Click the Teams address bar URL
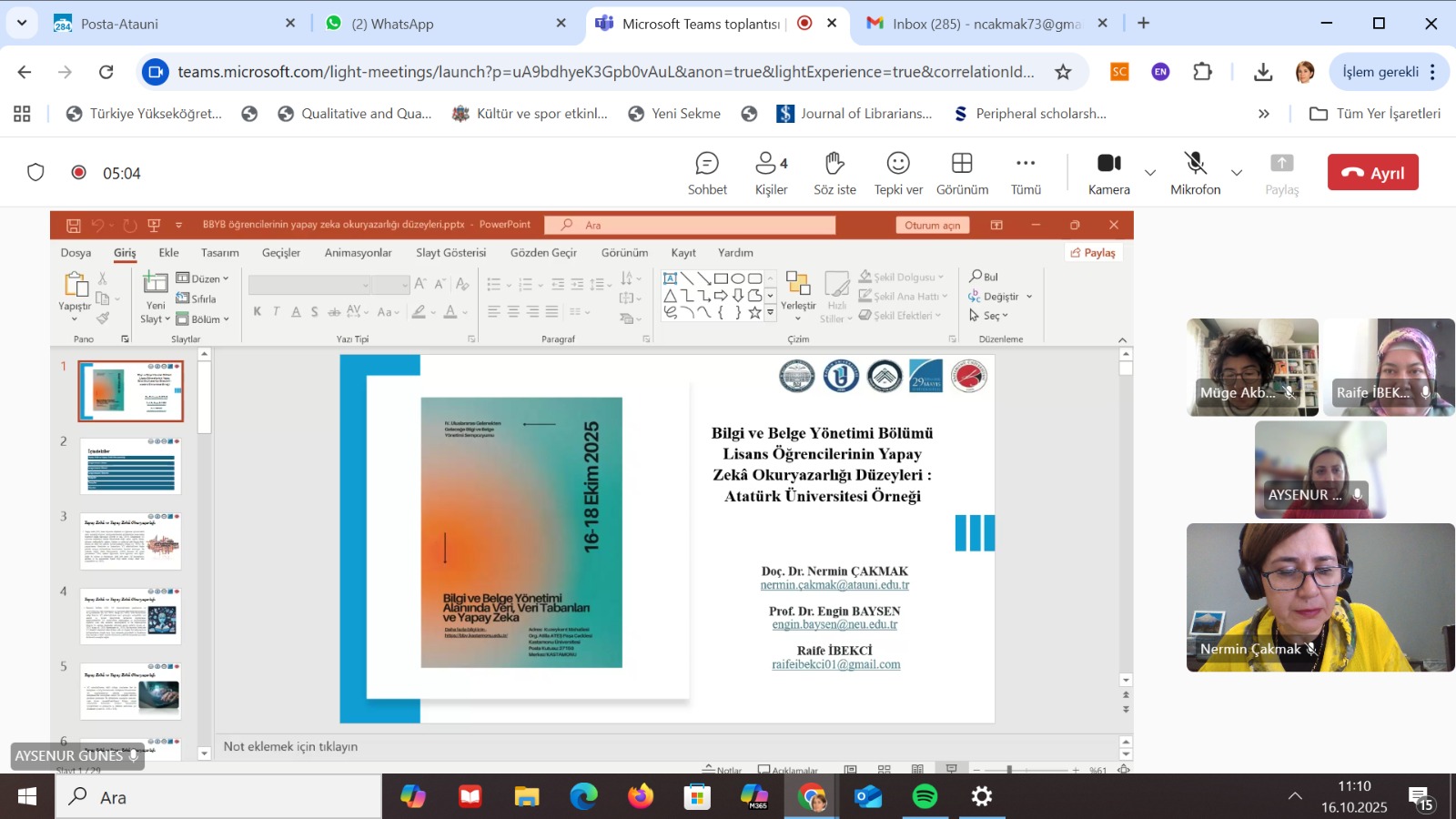Viewport: 1456px width, 819px height. (x=605, y=72)
